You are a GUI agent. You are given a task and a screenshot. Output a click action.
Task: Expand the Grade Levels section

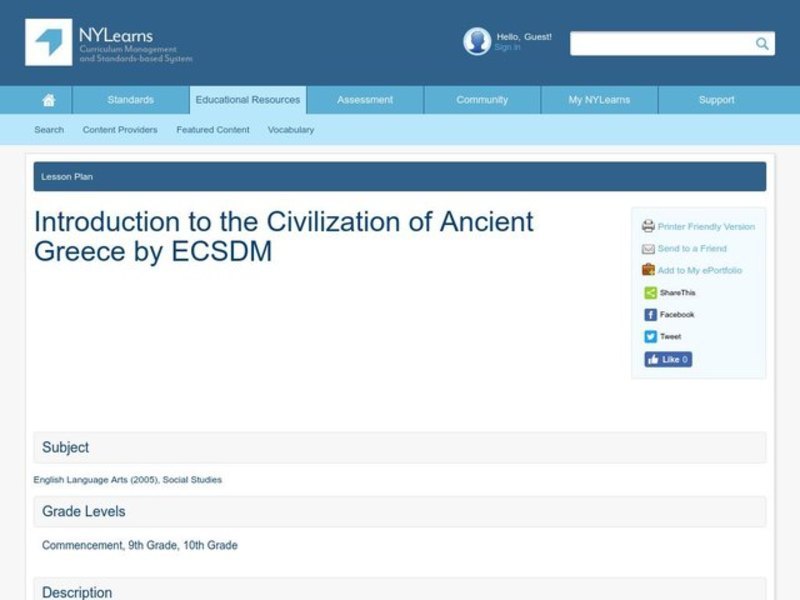pos(83,511)
